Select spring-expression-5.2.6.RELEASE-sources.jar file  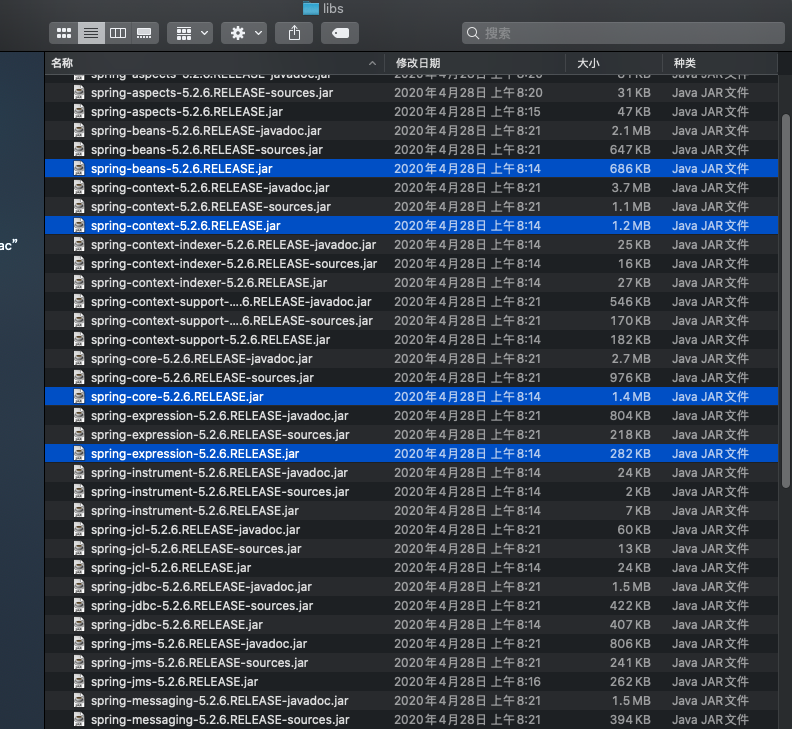412,434
